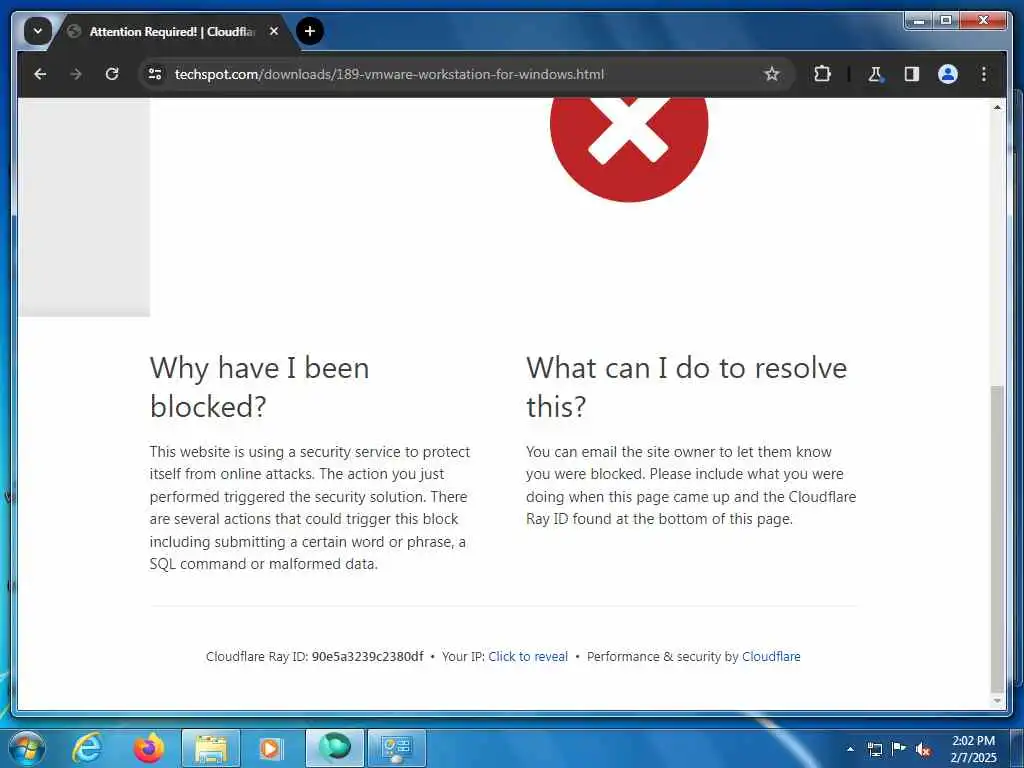Open the muted volume tray icon
Viewport: 1024px width, 768px height.
[923, 749]
